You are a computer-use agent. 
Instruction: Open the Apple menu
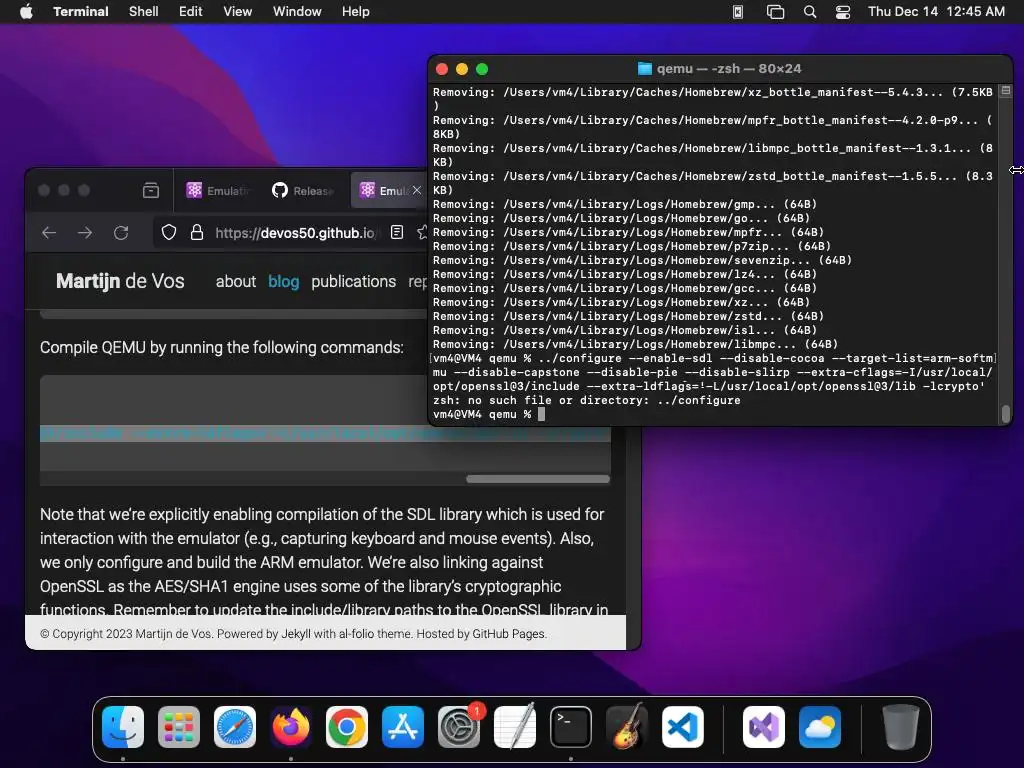26,11
